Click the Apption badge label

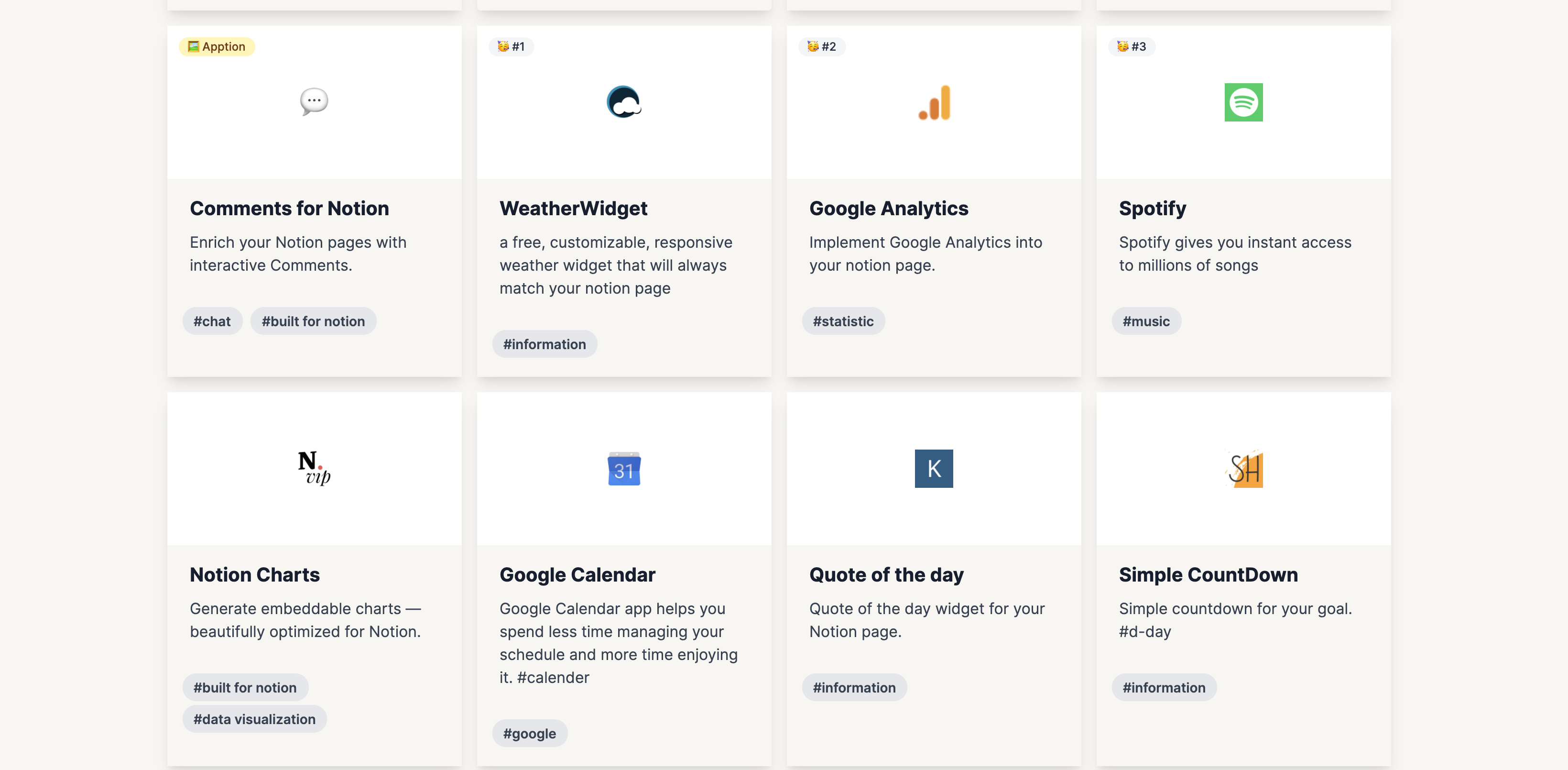(x=217, y=46)
